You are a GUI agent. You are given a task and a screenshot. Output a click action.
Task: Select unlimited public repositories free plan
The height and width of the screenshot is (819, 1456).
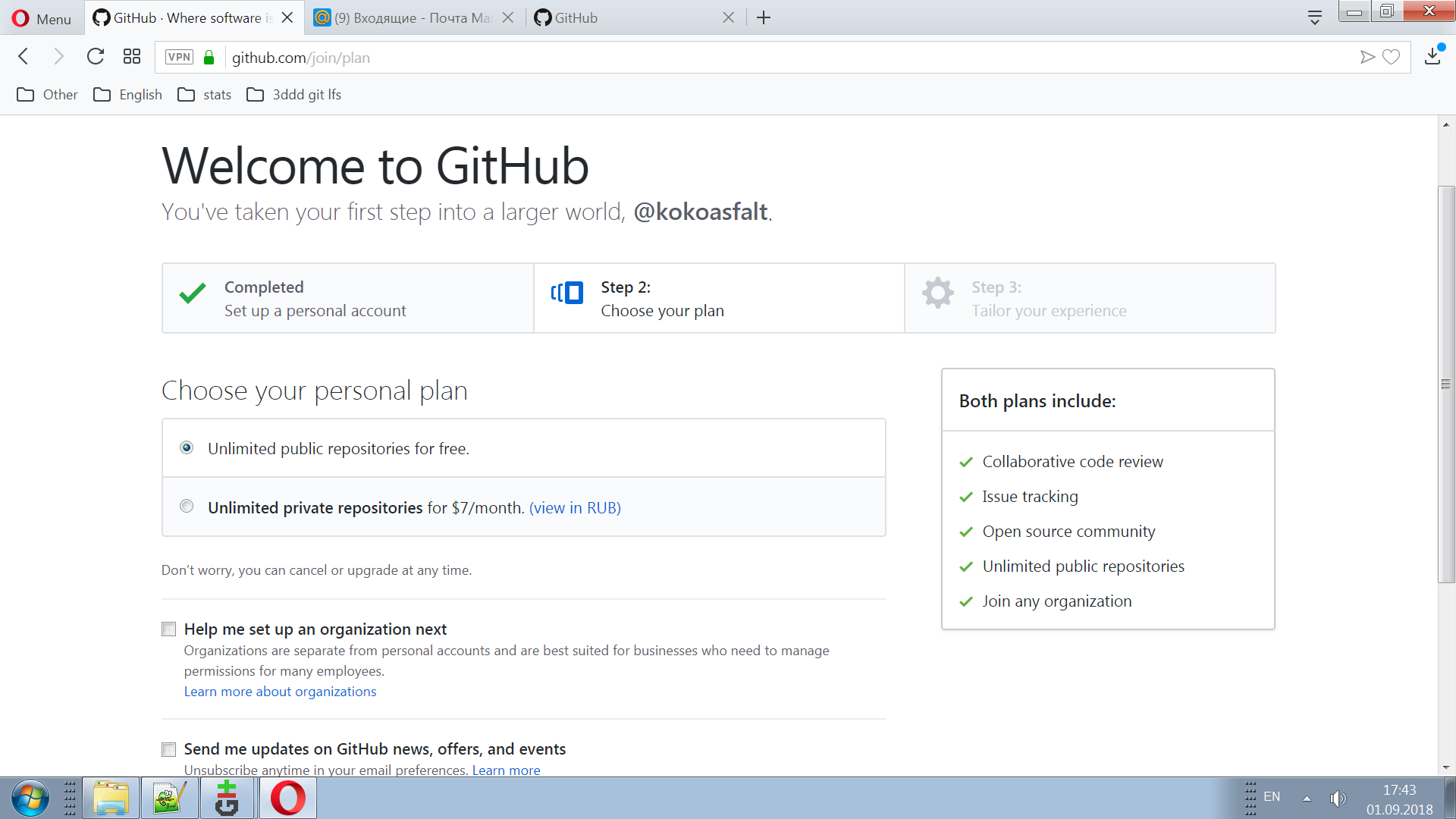[x=186, y=448]
